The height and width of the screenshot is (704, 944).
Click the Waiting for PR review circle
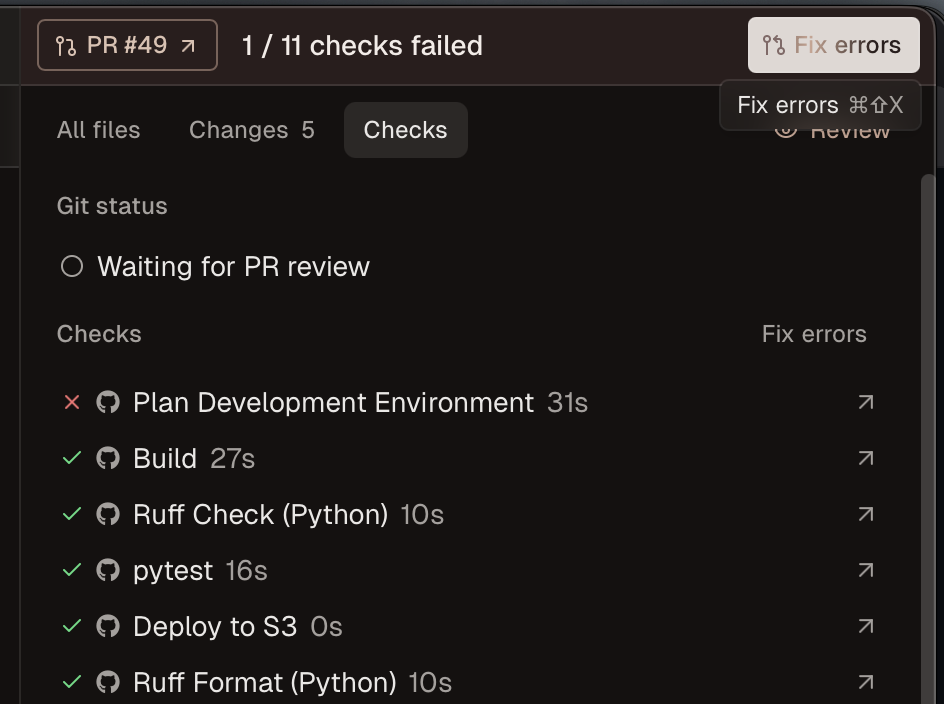click(x=72, y=267)
